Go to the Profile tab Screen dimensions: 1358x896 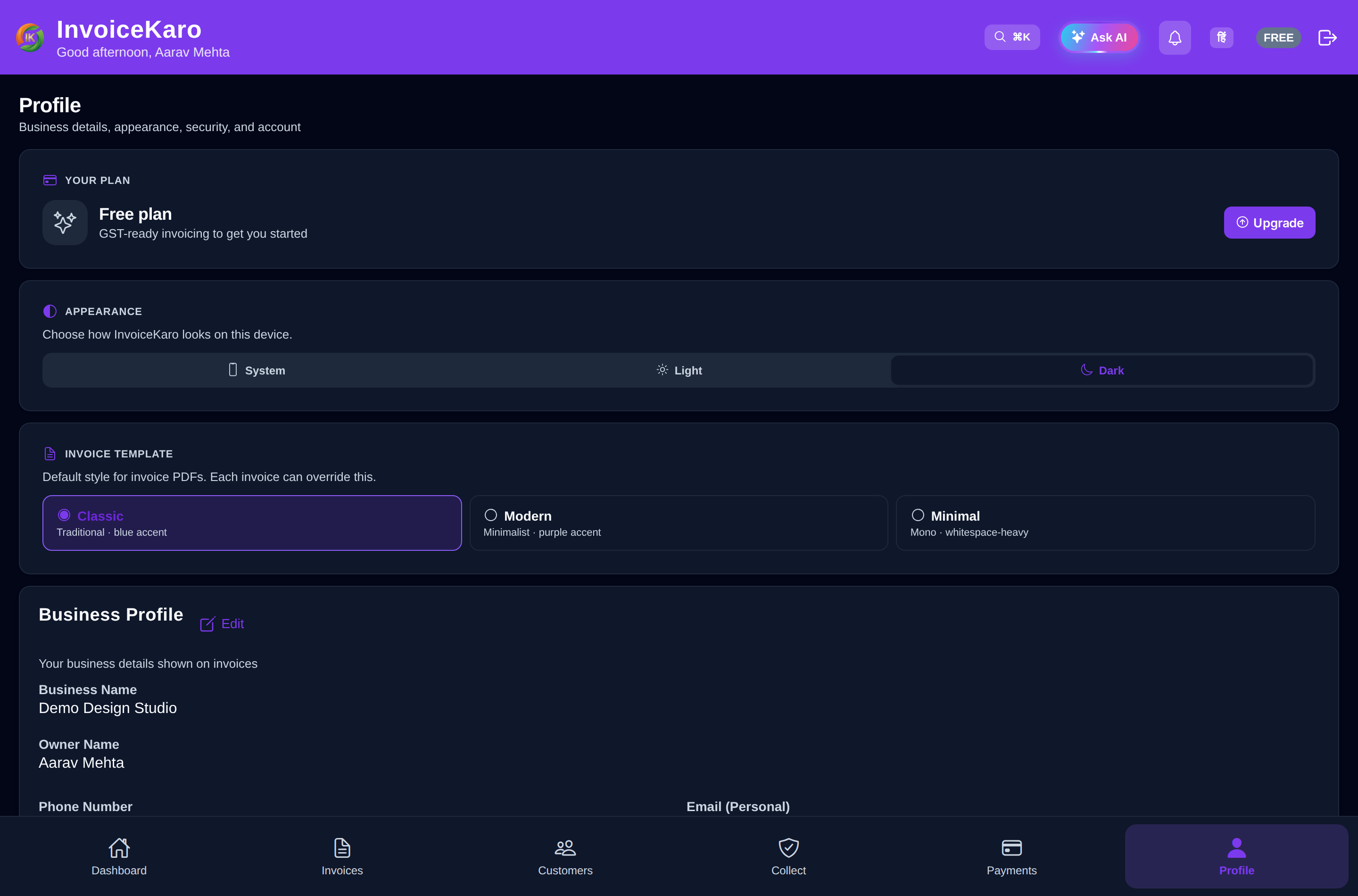point(1236,856)
